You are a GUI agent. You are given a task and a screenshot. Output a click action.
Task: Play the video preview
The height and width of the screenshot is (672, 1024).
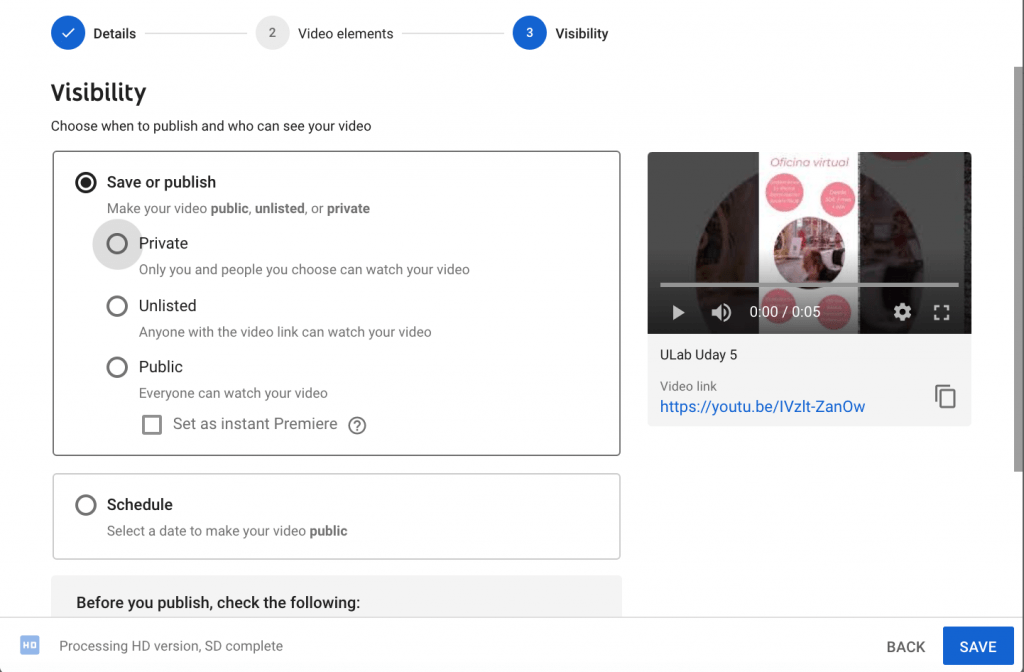(x=678, y=312)
